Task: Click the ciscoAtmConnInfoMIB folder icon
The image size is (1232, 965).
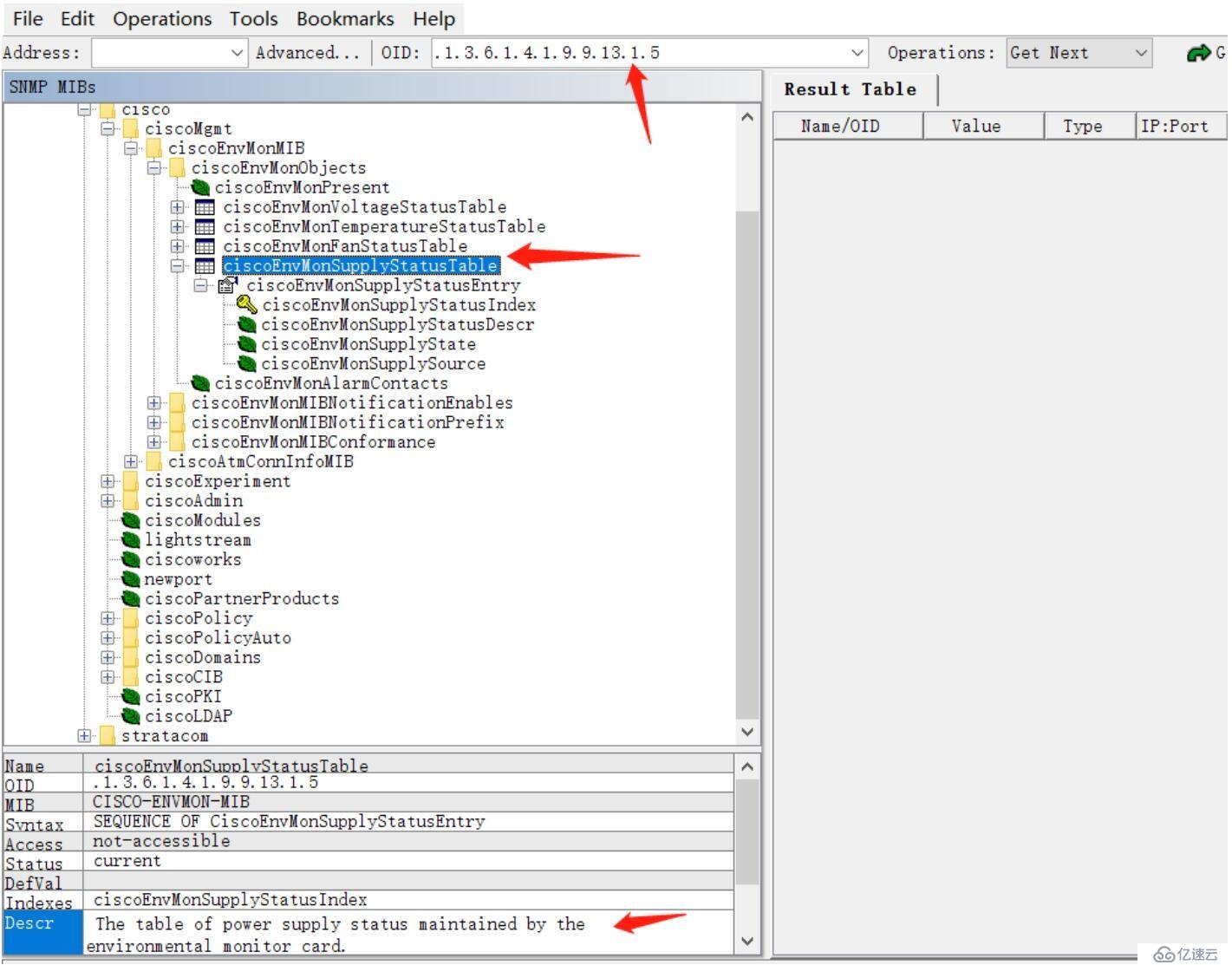Action: click(x=154, y=461)
